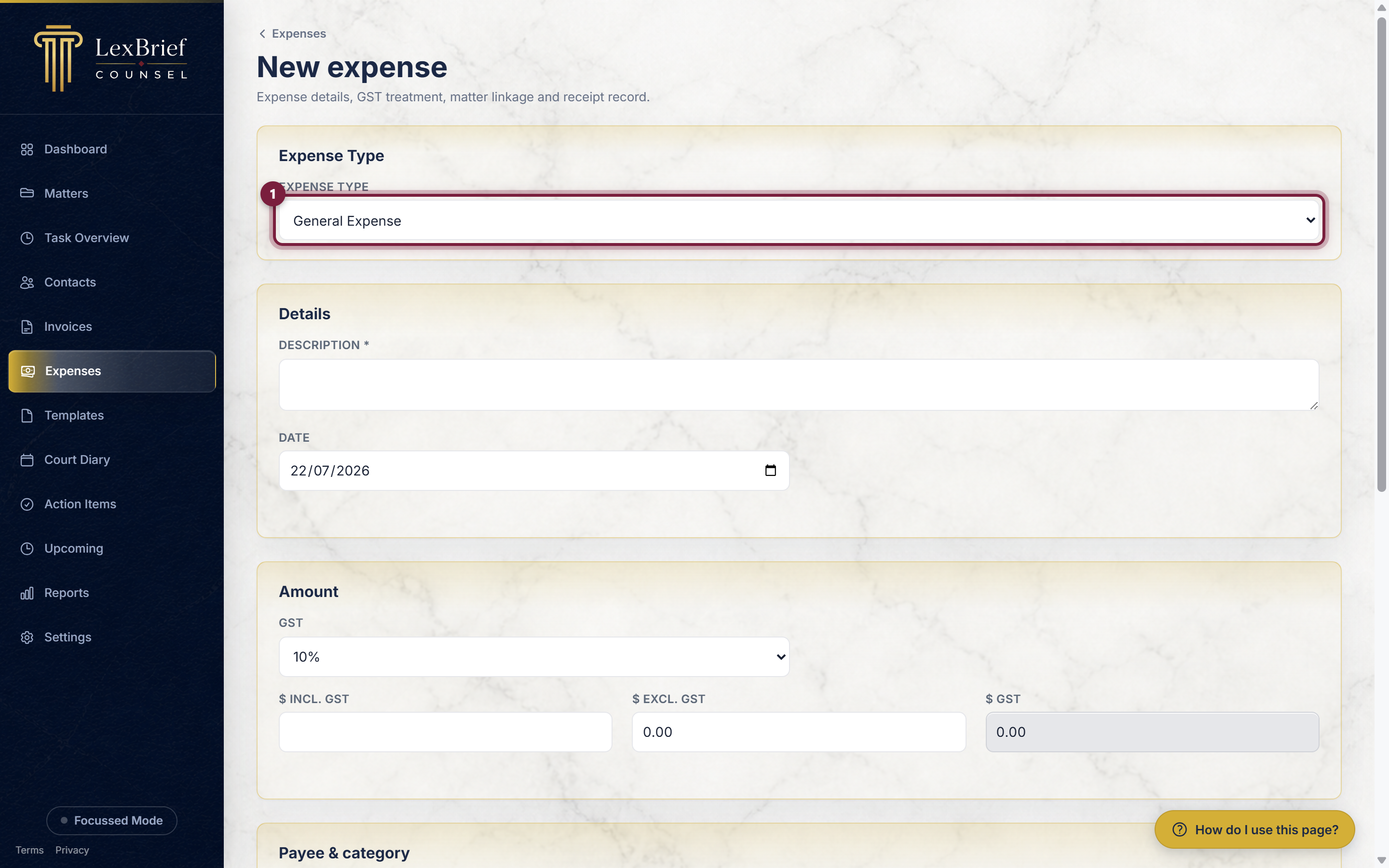The width and height of the screenshot is (1389, 868).
Task: Click the Task Overview clock icon
Action: (x=27, y=238)
